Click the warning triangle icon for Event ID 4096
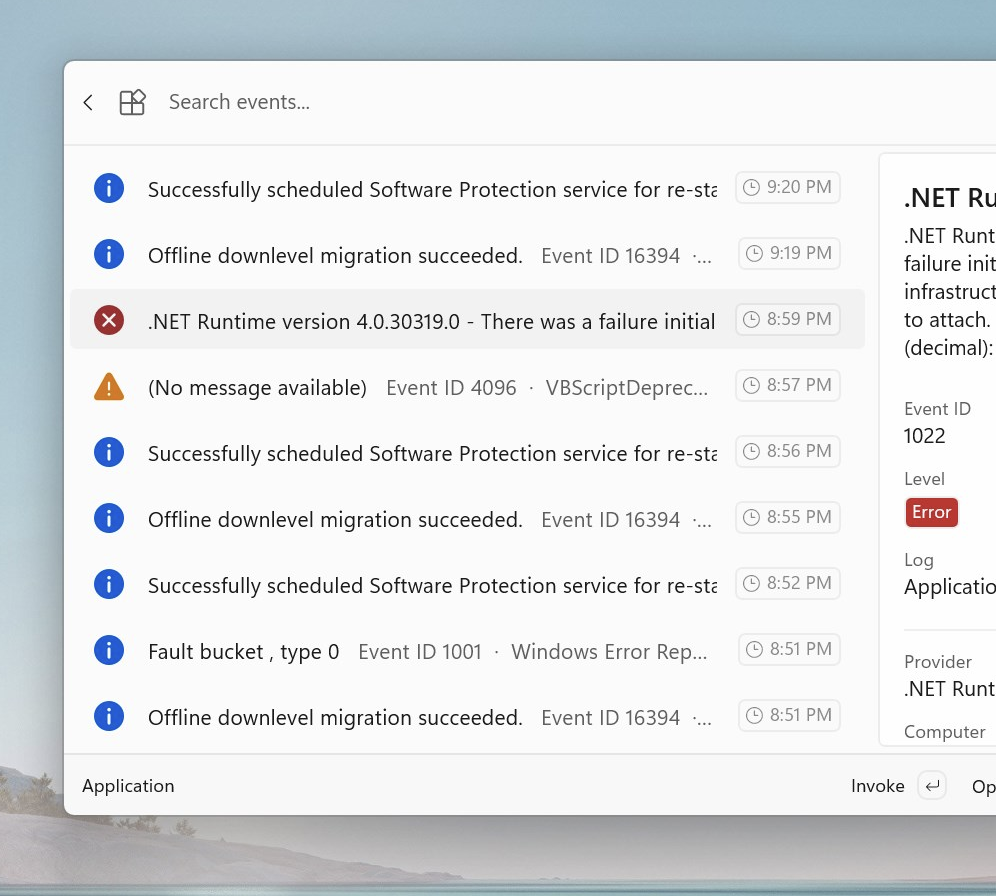Image resolution: width=996 pixels, height=896 pixels. 109,386
